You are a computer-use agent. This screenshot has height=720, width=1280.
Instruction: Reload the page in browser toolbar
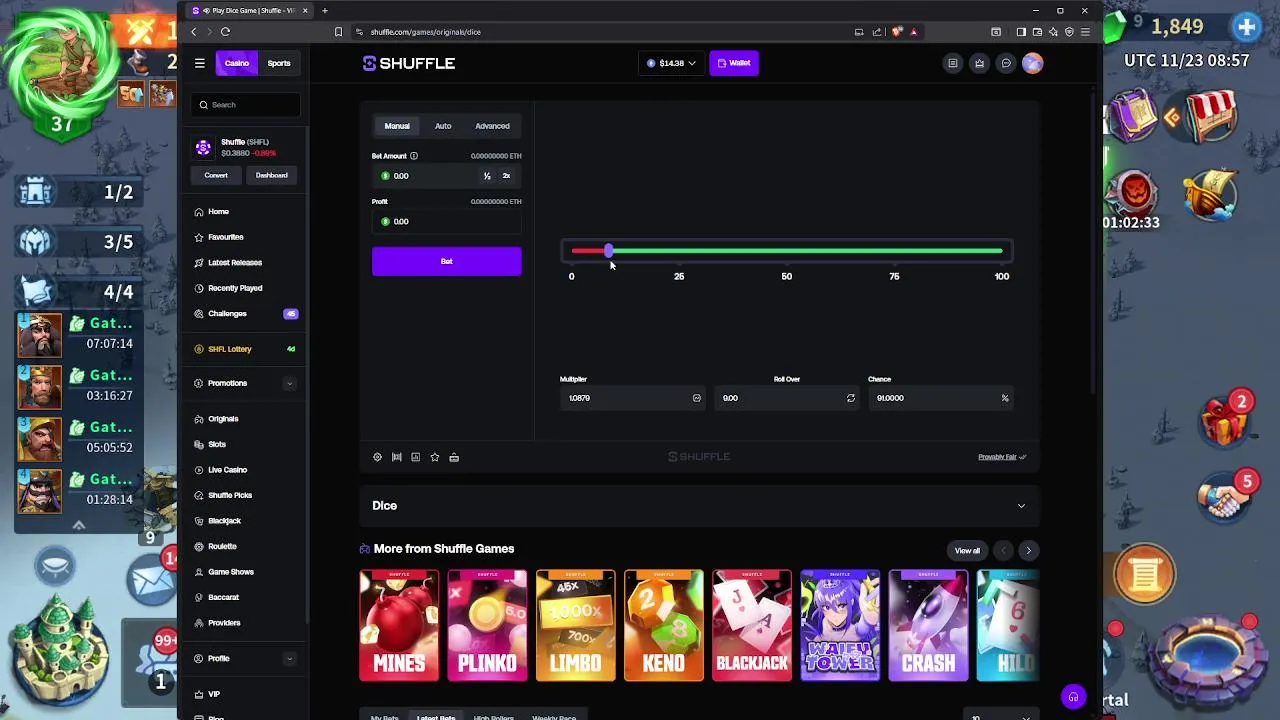(225, 32)
